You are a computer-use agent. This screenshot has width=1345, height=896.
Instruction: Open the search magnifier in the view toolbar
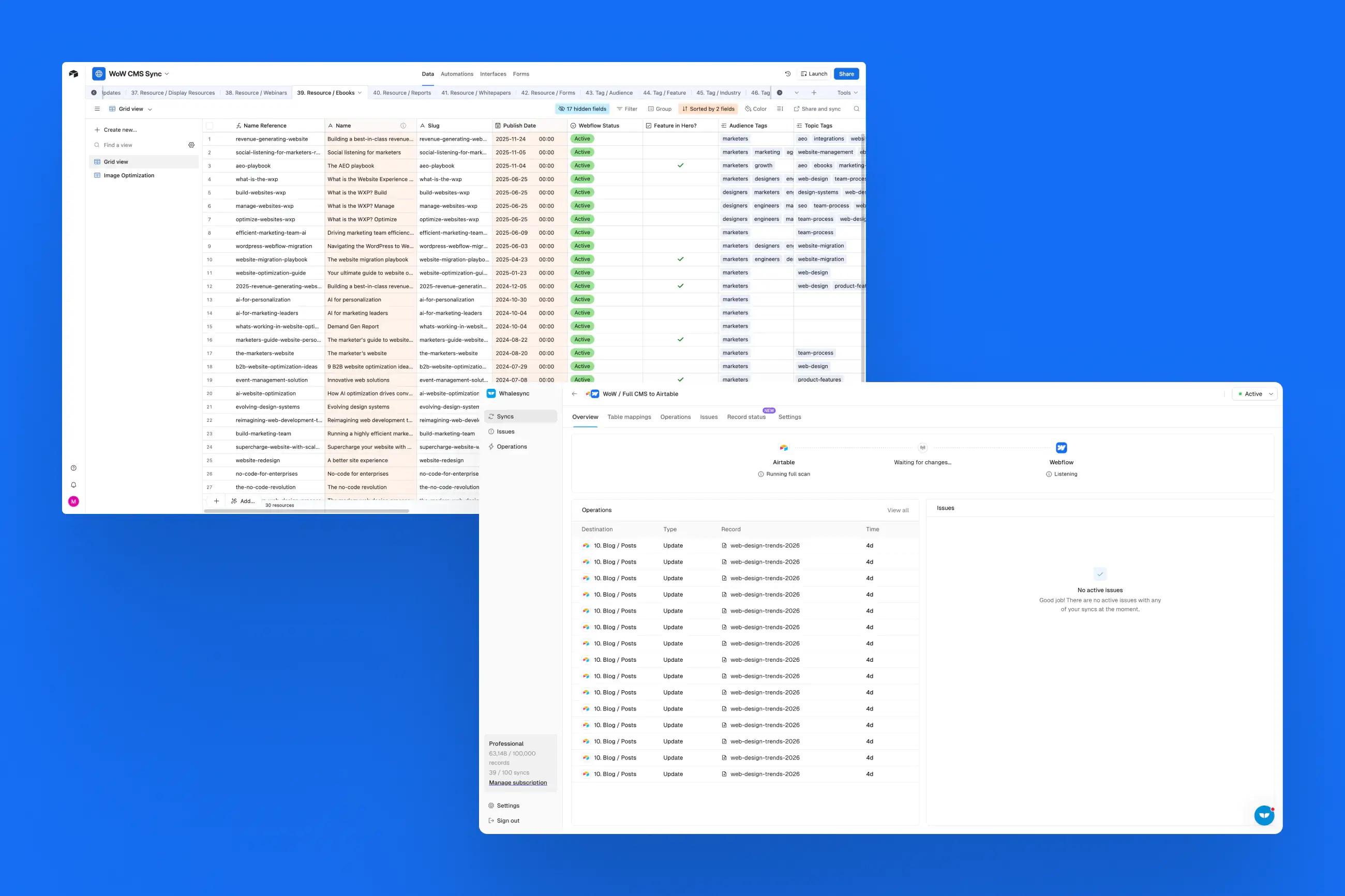pos(856,109)
